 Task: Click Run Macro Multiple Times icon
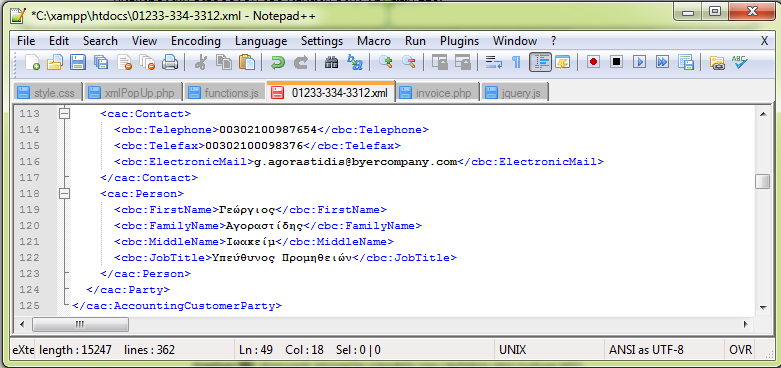pyautogui.click(x=662, y=62)
